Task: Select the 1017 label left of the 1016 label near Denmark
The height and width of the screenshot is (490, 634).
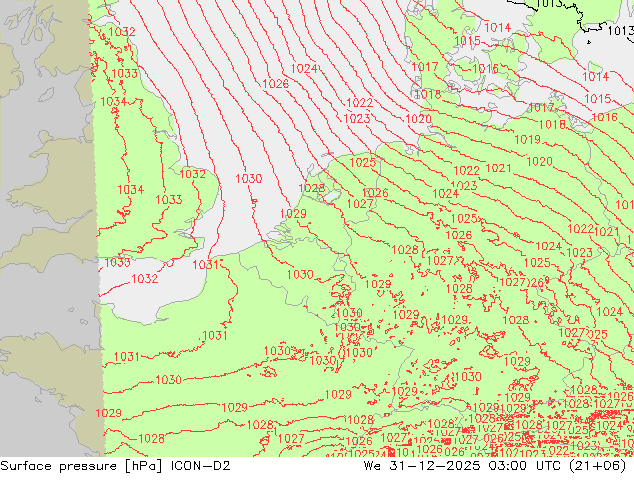Action: pos(425,67)
